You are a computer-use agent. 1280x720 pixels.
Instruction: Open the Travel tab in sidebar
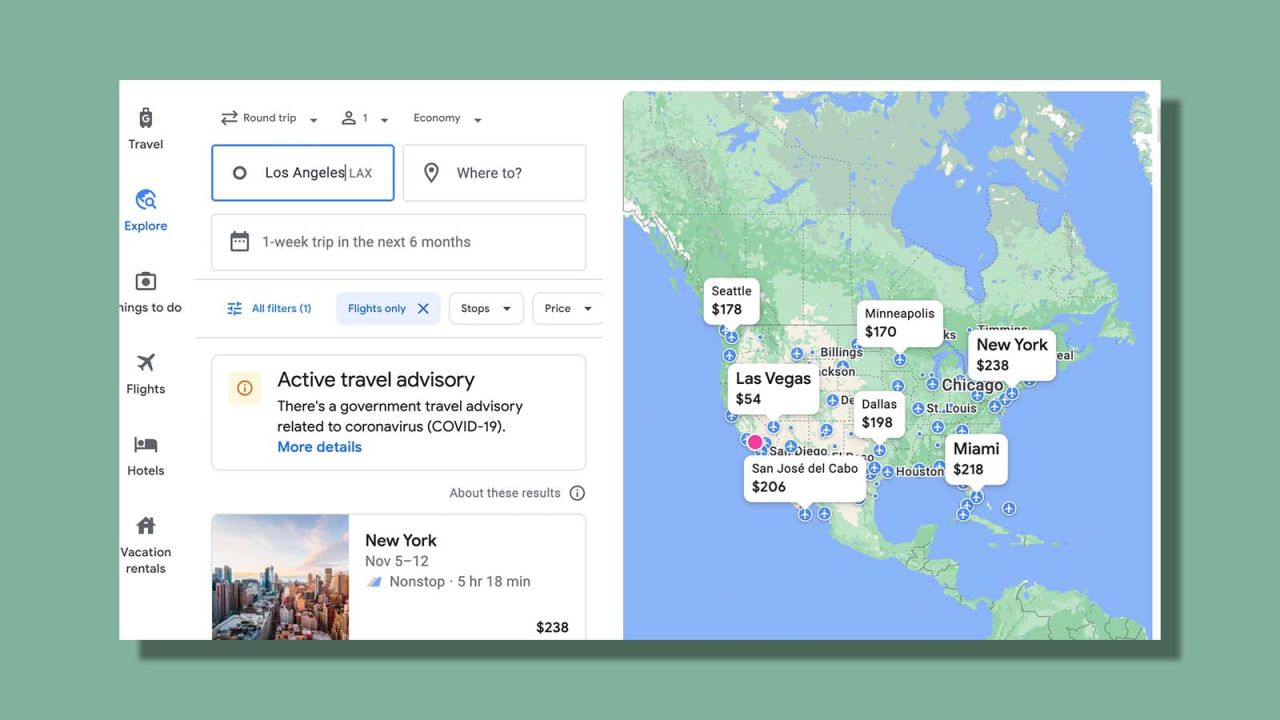tap(146, 129)
